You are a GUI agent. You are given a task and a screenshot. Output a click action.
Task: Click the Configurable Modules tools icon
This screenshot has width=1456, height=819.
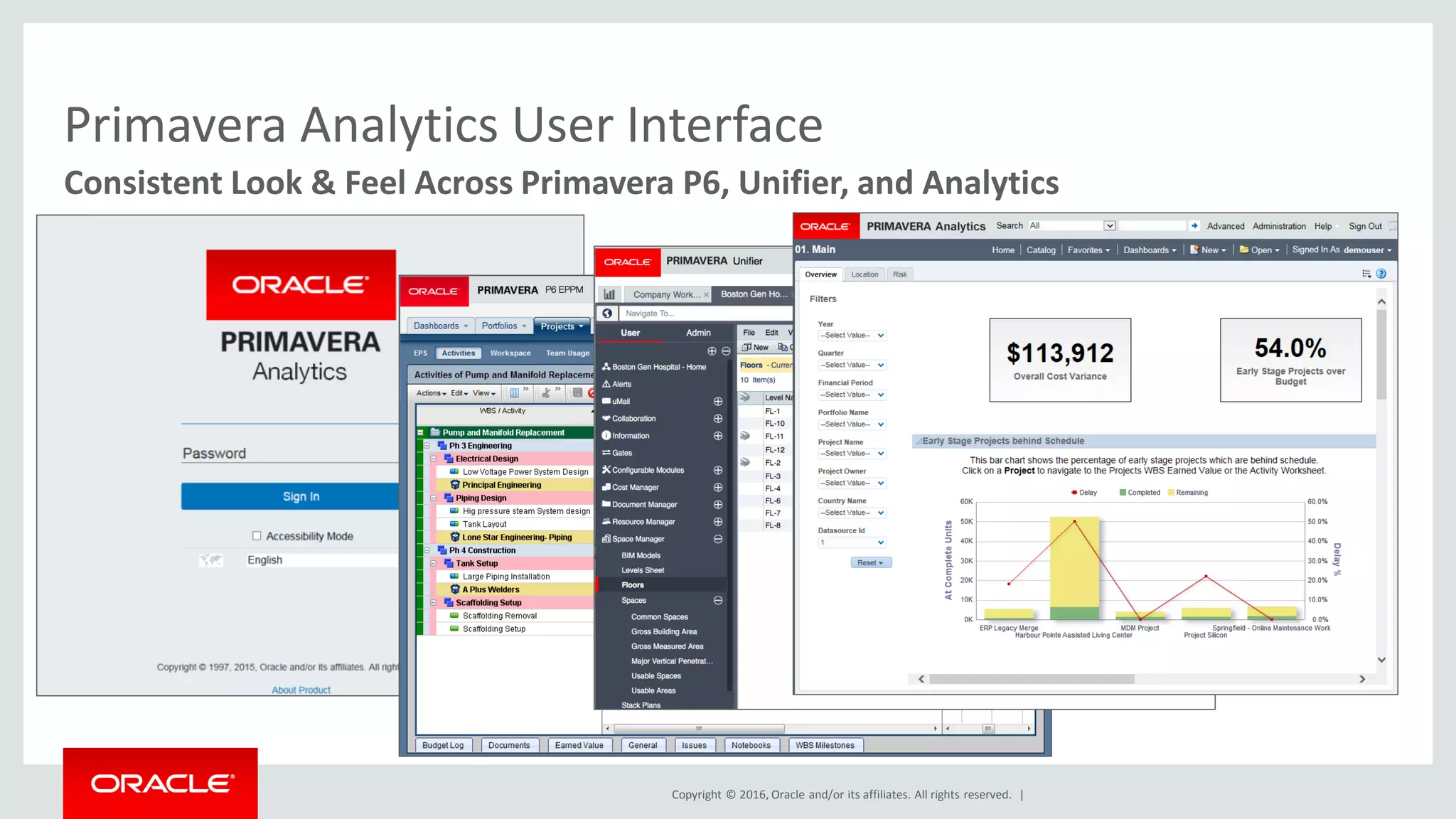606,470
